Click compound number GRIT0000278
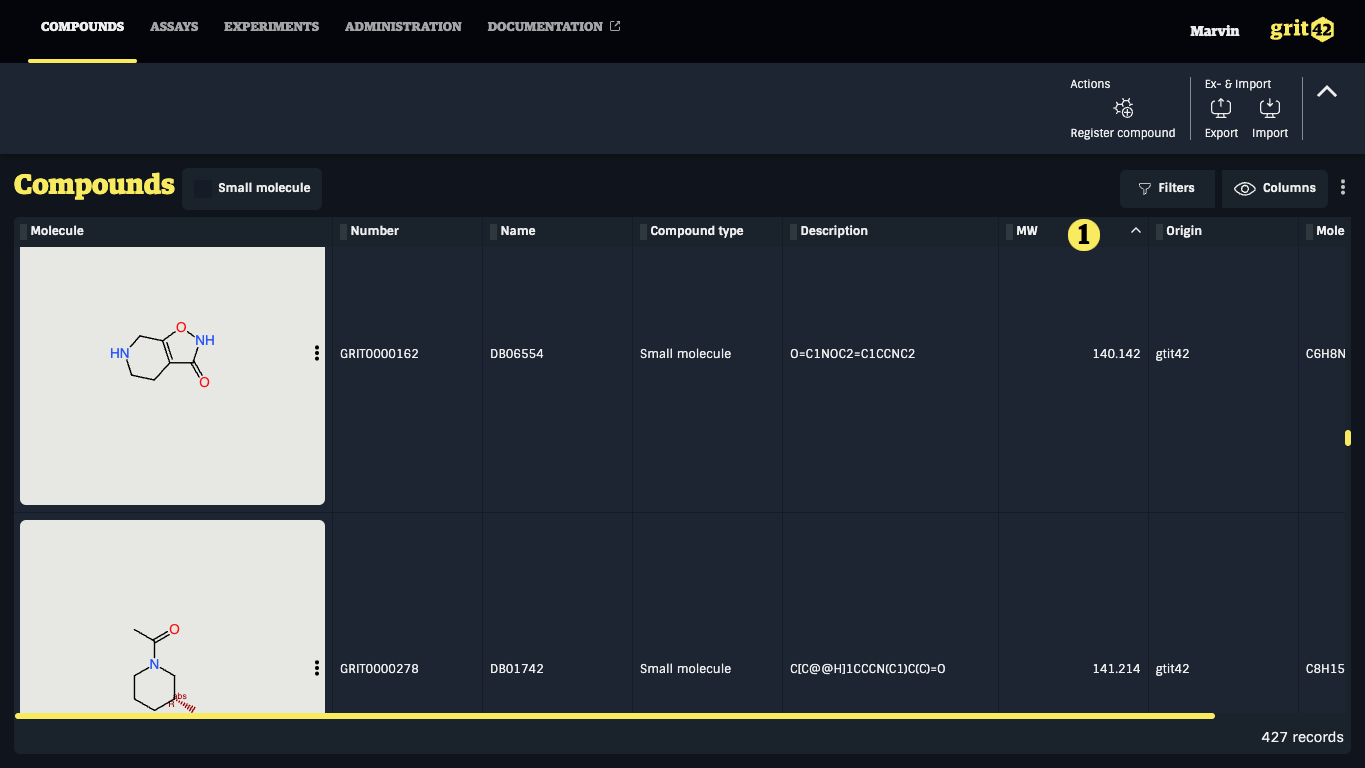This screenshot has width=1365, height=768. click(379, 669)
